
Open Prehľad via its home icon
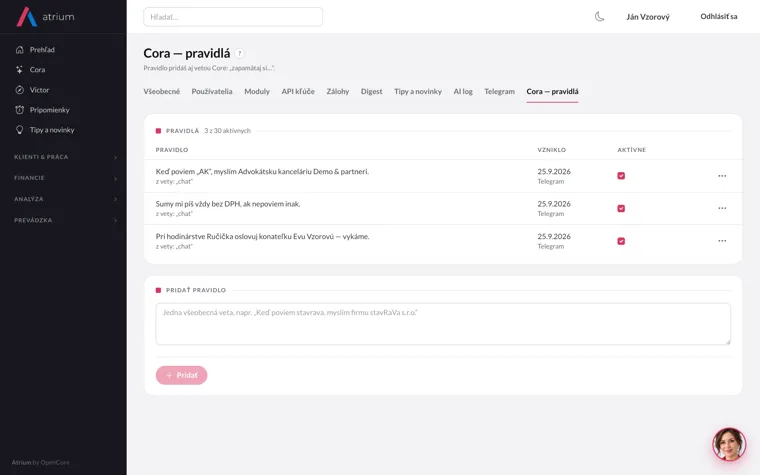coord(19,49)
